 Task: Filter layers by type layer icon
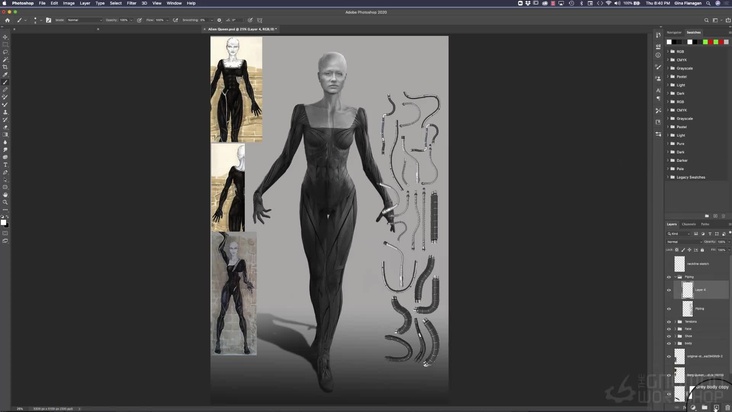(x=710, y=234)
